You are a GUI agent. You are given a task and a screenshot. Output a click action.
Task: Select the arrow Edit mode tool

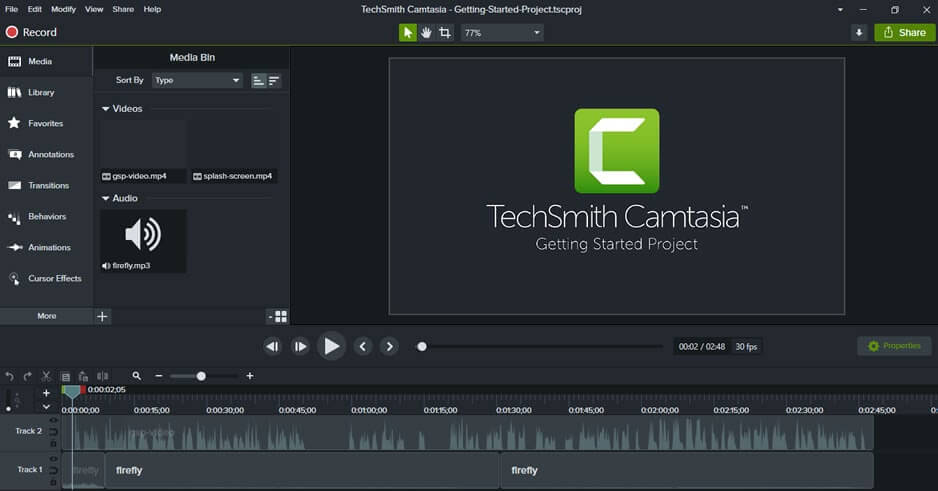point(407,33)
